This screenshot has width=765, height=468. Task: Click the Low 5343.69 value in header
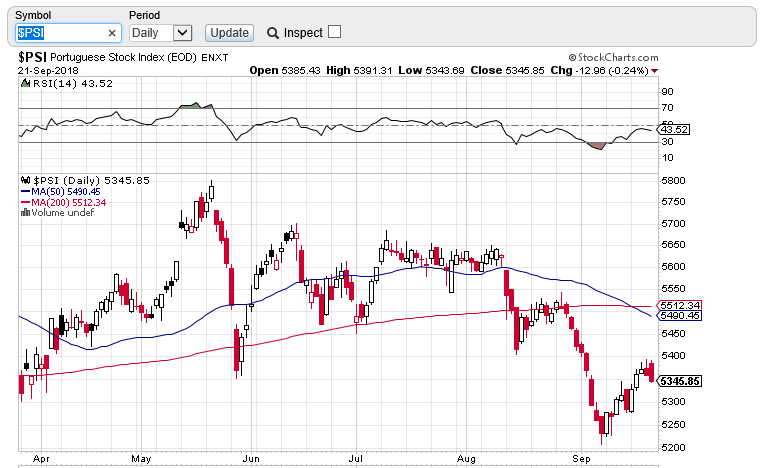431,70
